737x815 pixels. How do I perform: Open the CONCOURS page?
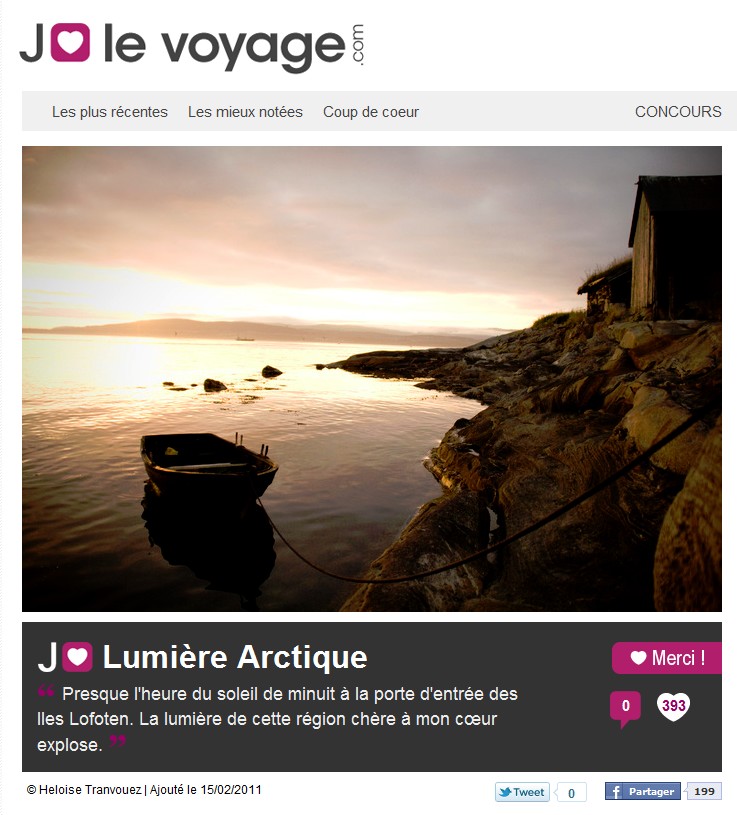(x=678, y=112)
